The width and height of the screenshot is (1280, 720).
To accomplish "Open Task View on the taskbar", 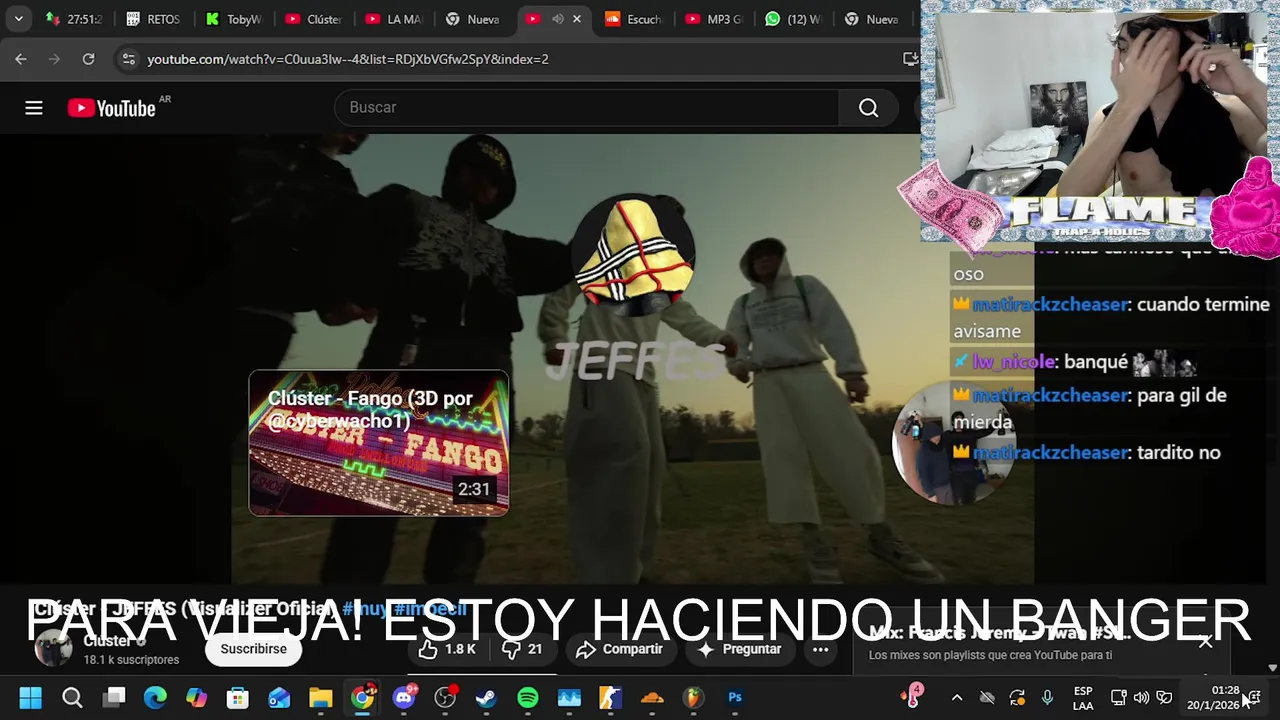I will [114, 698].
